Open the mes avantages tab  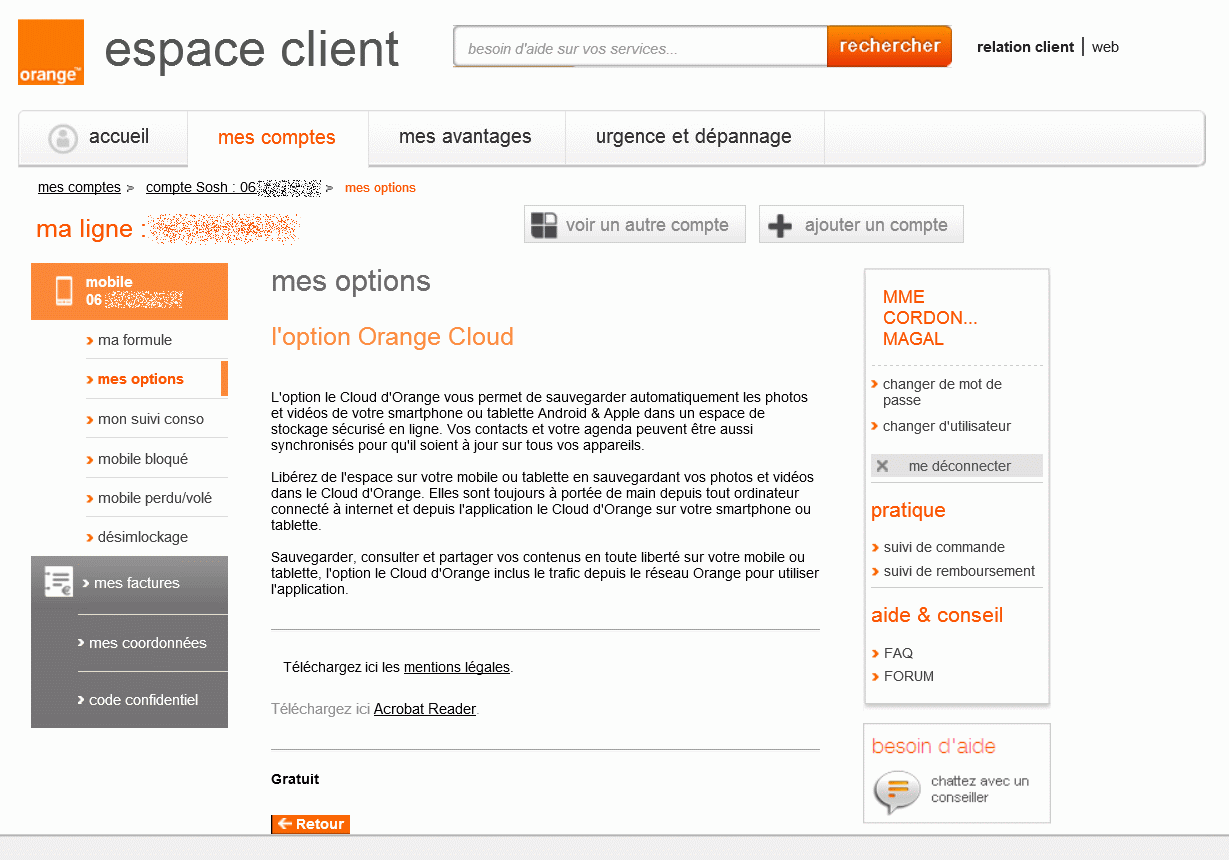[466, 137]
